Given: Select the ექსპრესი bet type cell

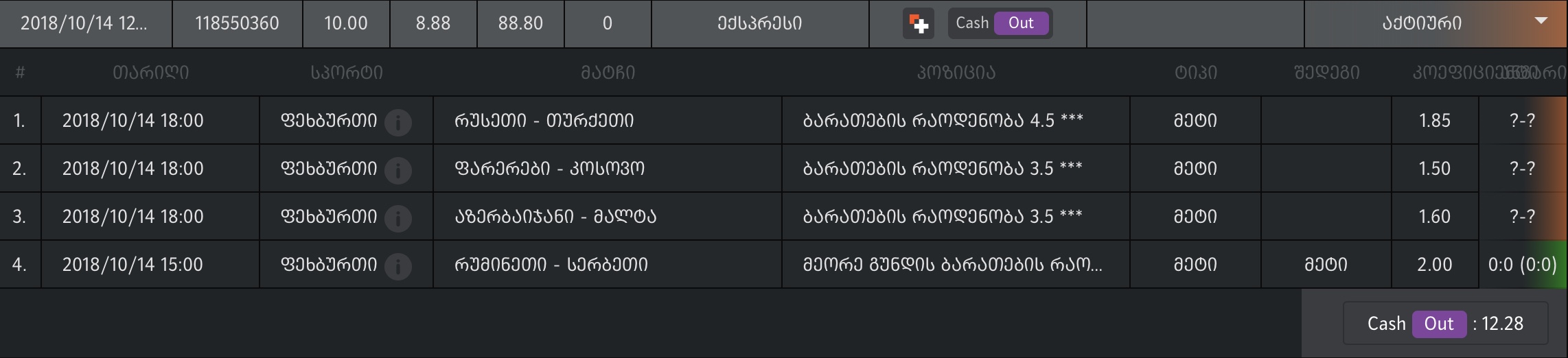Looking at the screenshot, I should click(x=760, y=23).
